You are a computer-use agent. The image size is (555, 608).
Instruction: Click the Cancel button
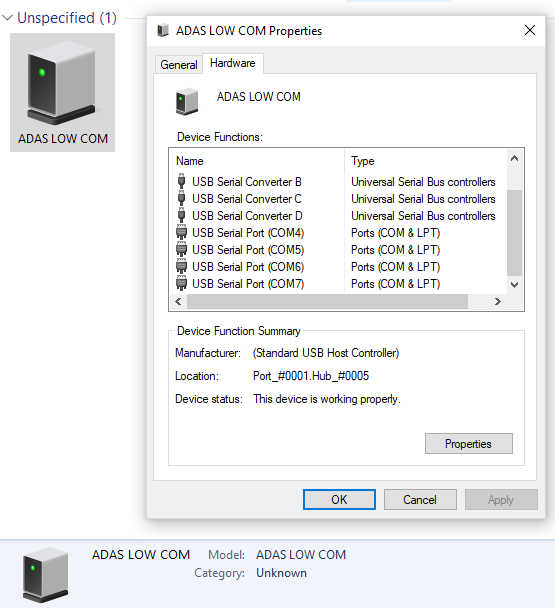coord(420,499)
